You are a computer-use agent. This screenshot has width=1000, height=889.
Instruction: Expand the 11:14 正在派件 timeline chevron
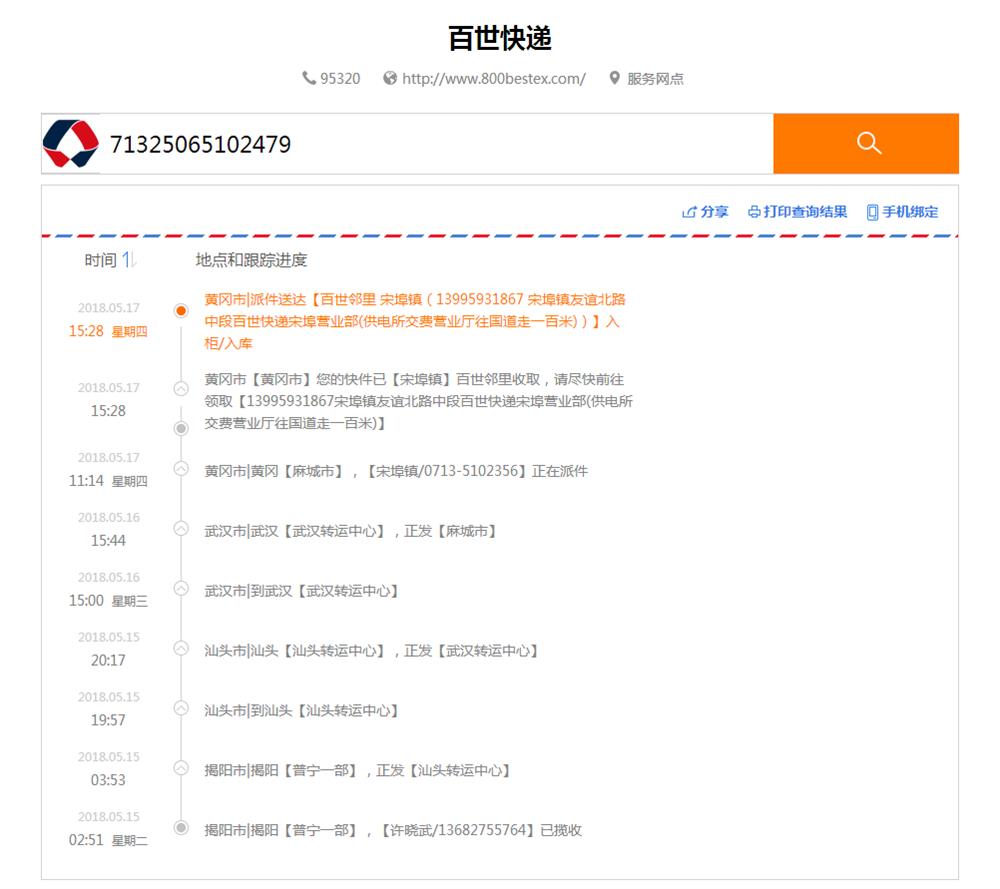click(181, 468)
